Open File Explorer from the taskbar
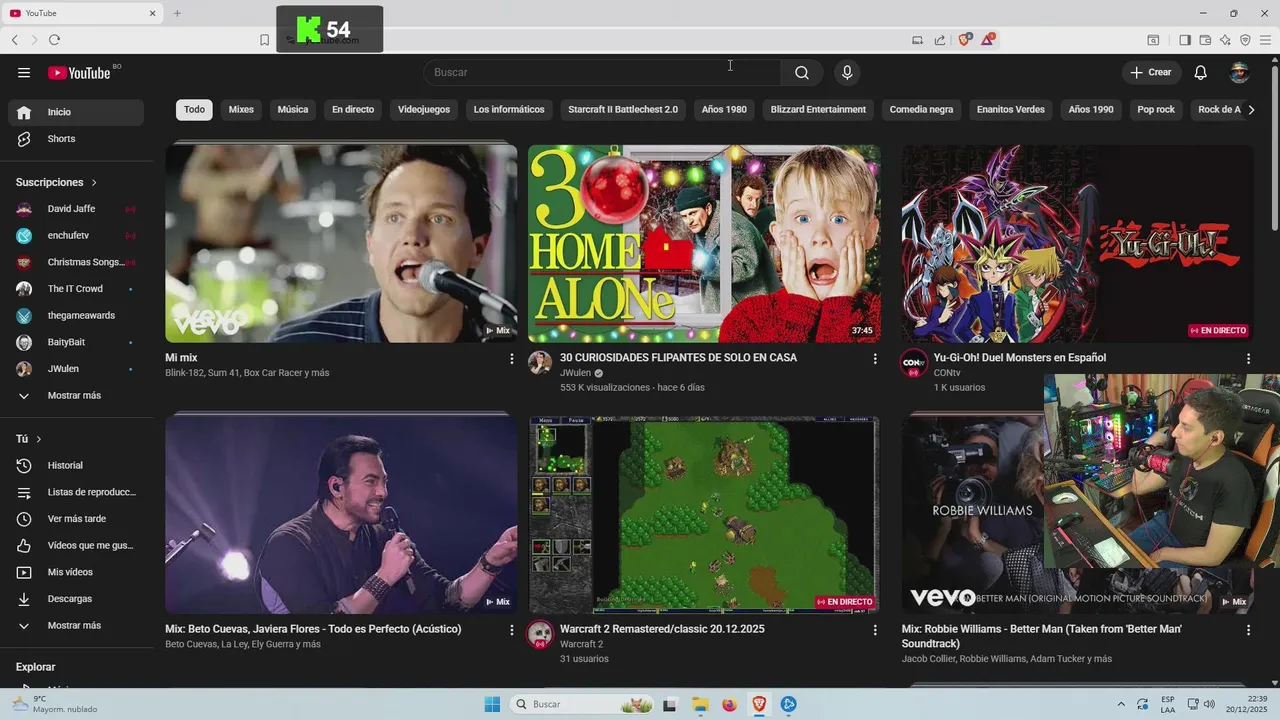The image size is (1280, 720). pos(700,704)
